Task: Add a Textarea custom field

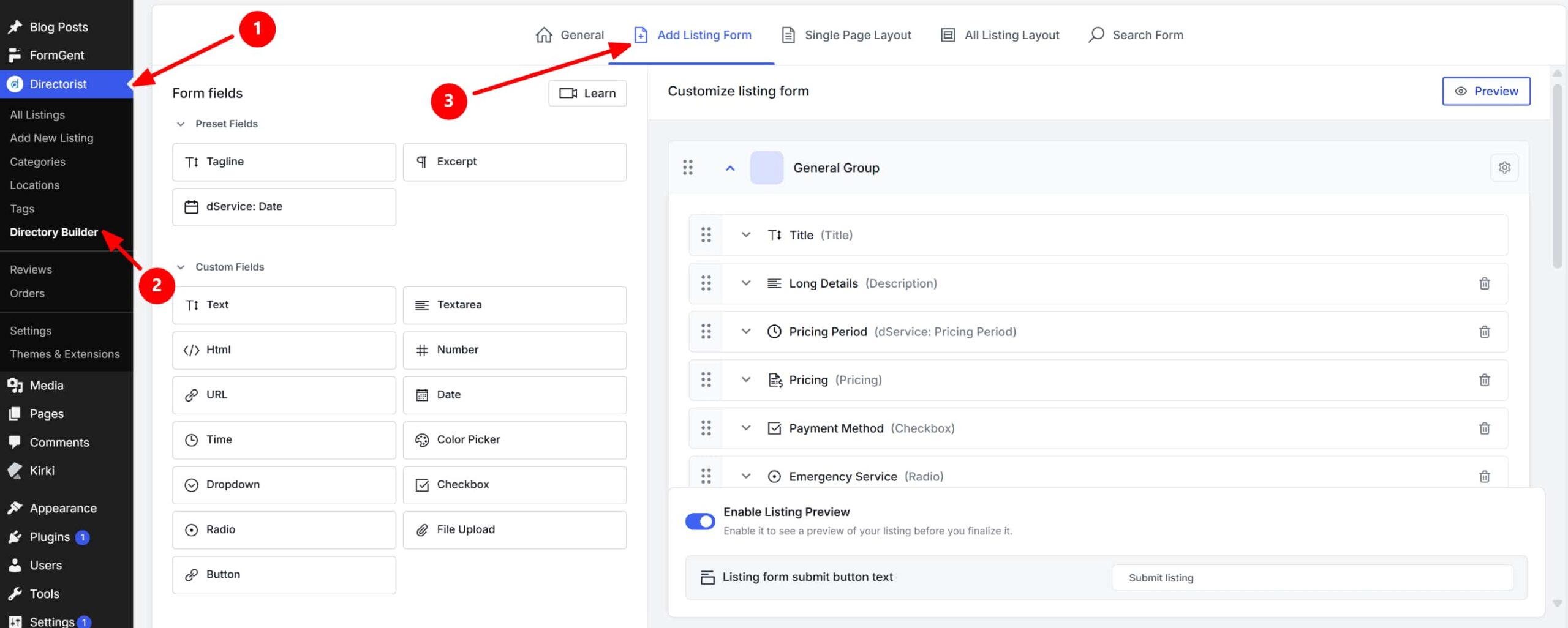Action: [514, 305]
